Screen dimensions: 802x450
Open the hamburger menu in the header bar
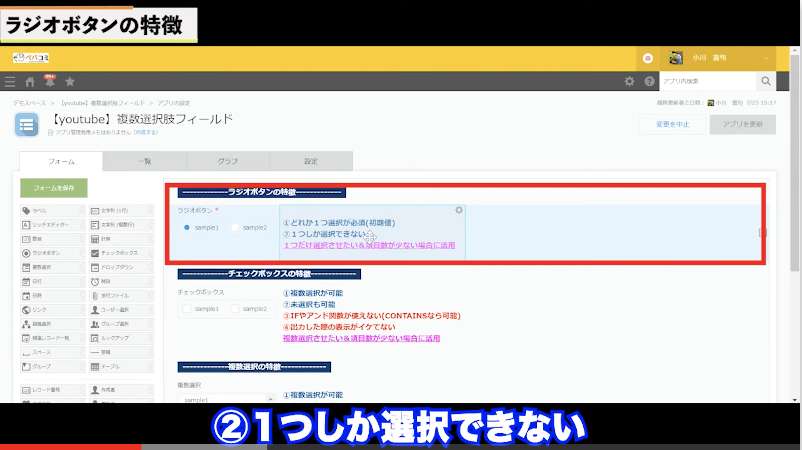click(10, 82)
